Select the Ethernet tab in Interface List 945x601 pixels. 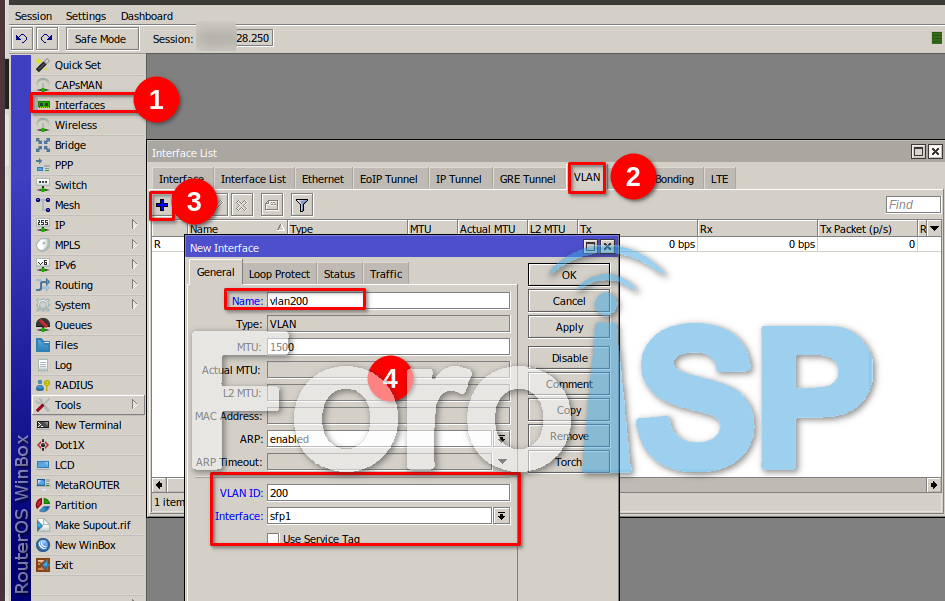[x=322, y=179]
